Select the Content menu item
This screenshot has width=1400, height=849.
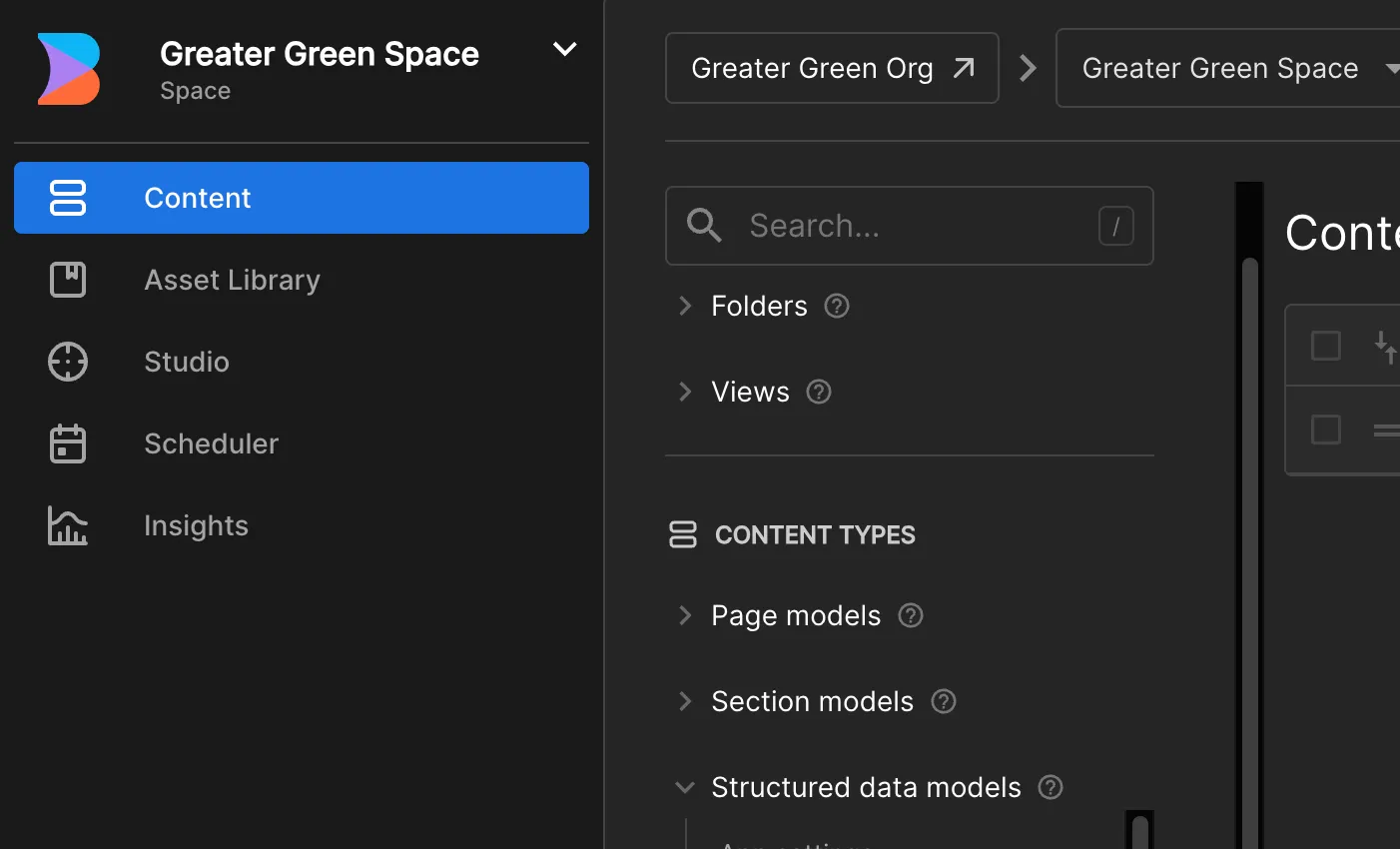(x=302, y=198)
